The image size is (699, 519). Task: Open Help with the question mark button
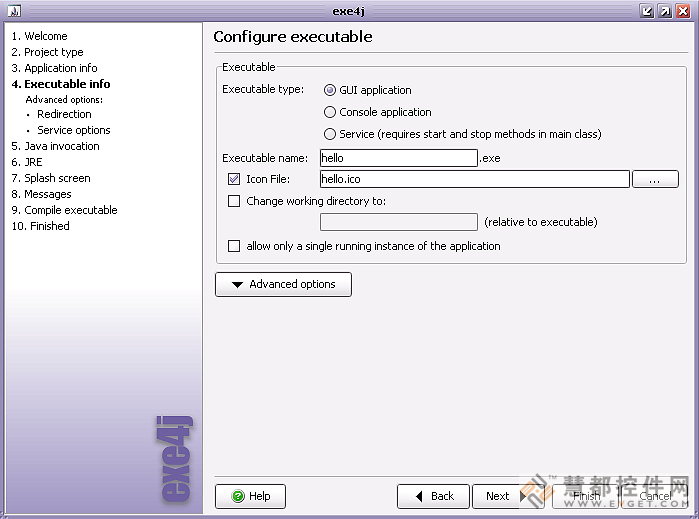click(x=250, y=496)
